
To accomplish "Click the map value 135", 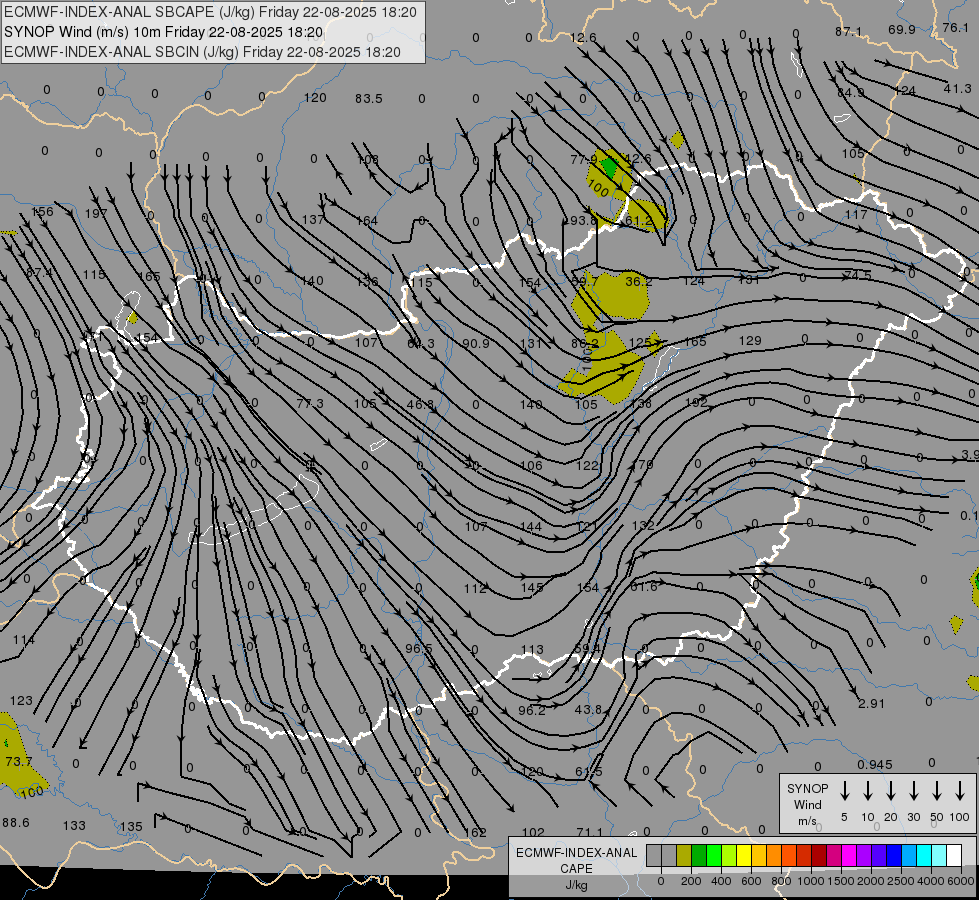I will [x=131, y=827].
